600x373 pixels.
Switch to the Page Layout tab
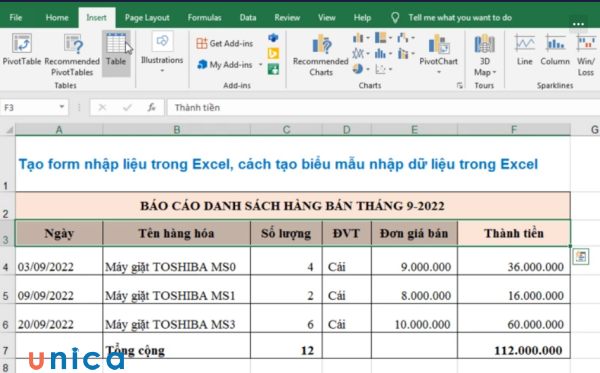click(x=147, y=18)
